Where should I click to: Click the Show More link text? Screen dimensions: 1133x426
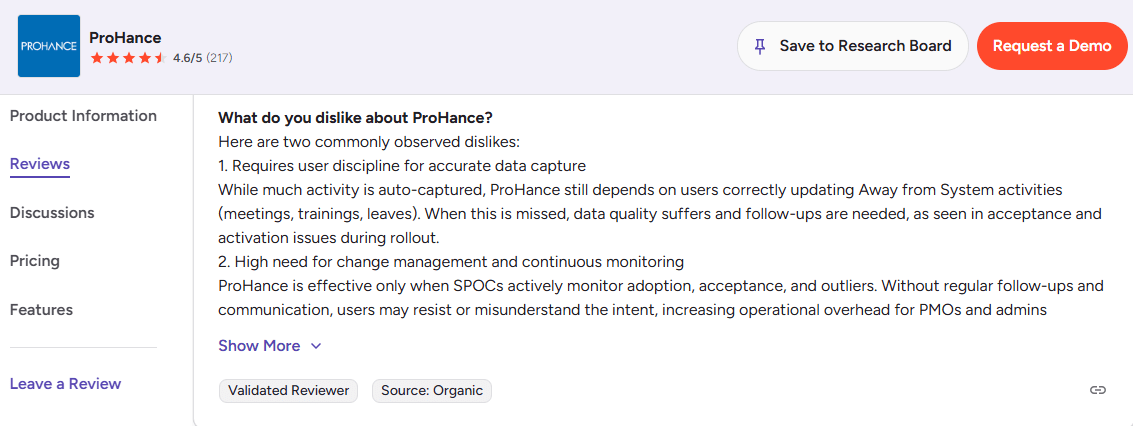click(259, 346)
